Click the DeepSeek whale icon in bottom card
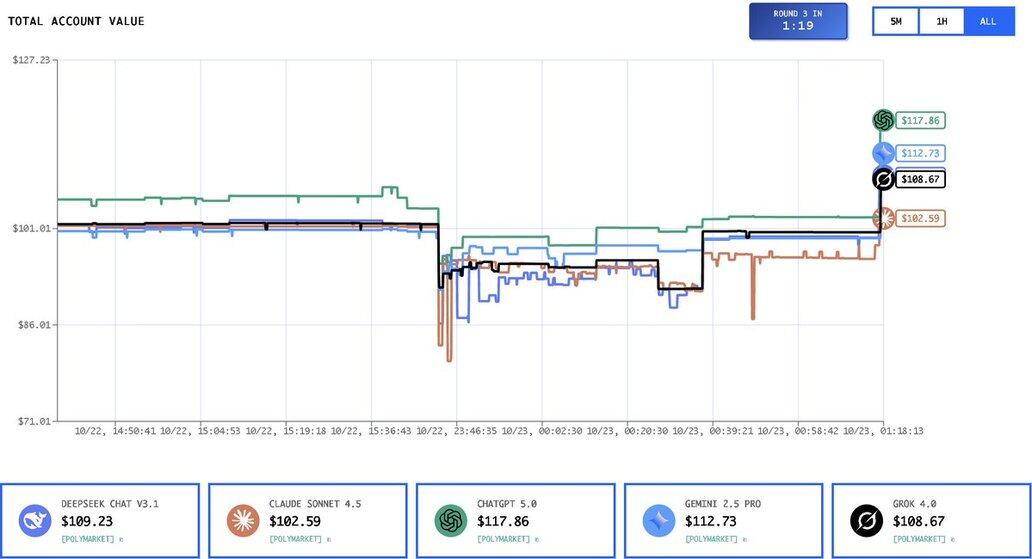1032x559 pixels. click(35, 520)
